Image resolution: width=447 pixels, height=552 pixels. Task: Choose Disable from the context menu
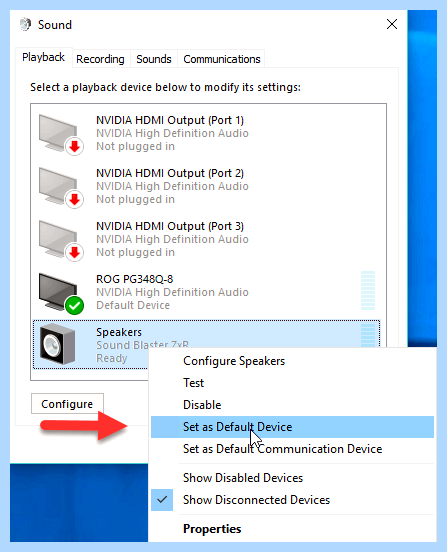click(x=292, y=405)
